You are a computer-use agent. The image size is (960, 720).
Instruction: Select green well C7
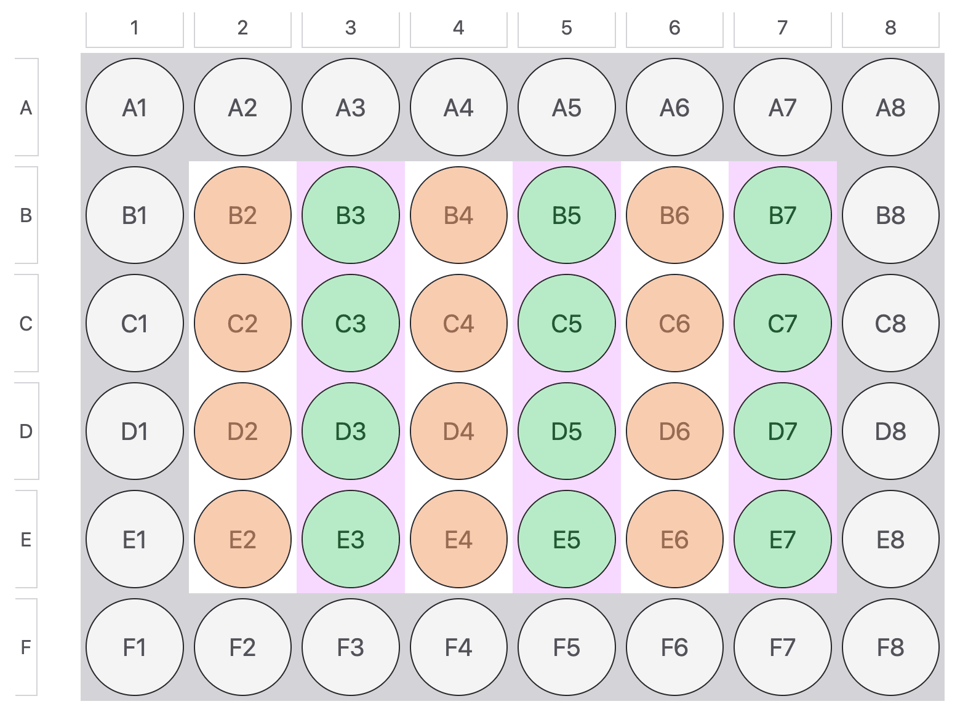coord(783,324)
